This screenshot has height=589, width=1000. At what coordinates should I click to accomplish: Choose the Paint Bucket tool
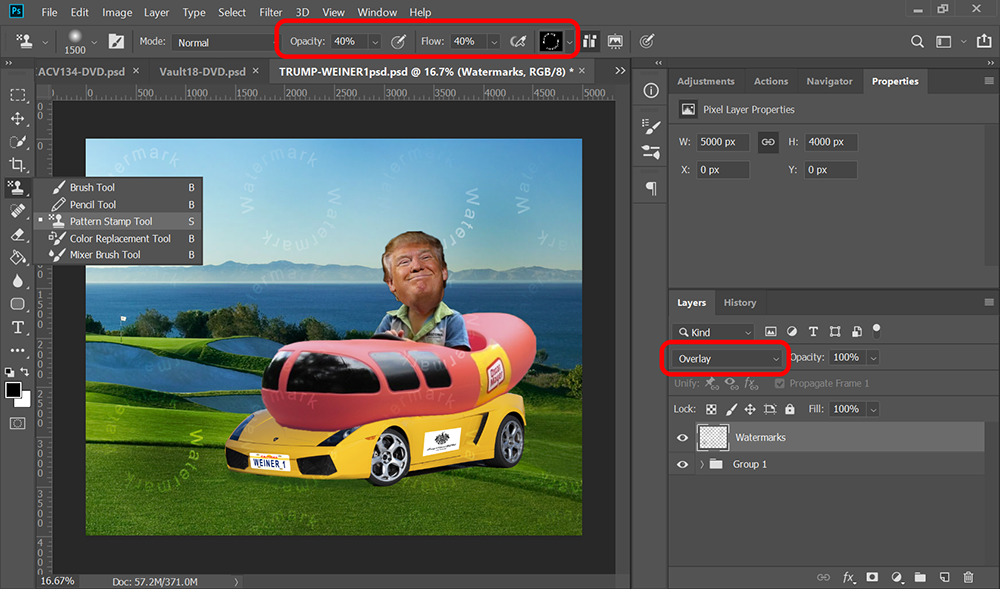[17, 257]
